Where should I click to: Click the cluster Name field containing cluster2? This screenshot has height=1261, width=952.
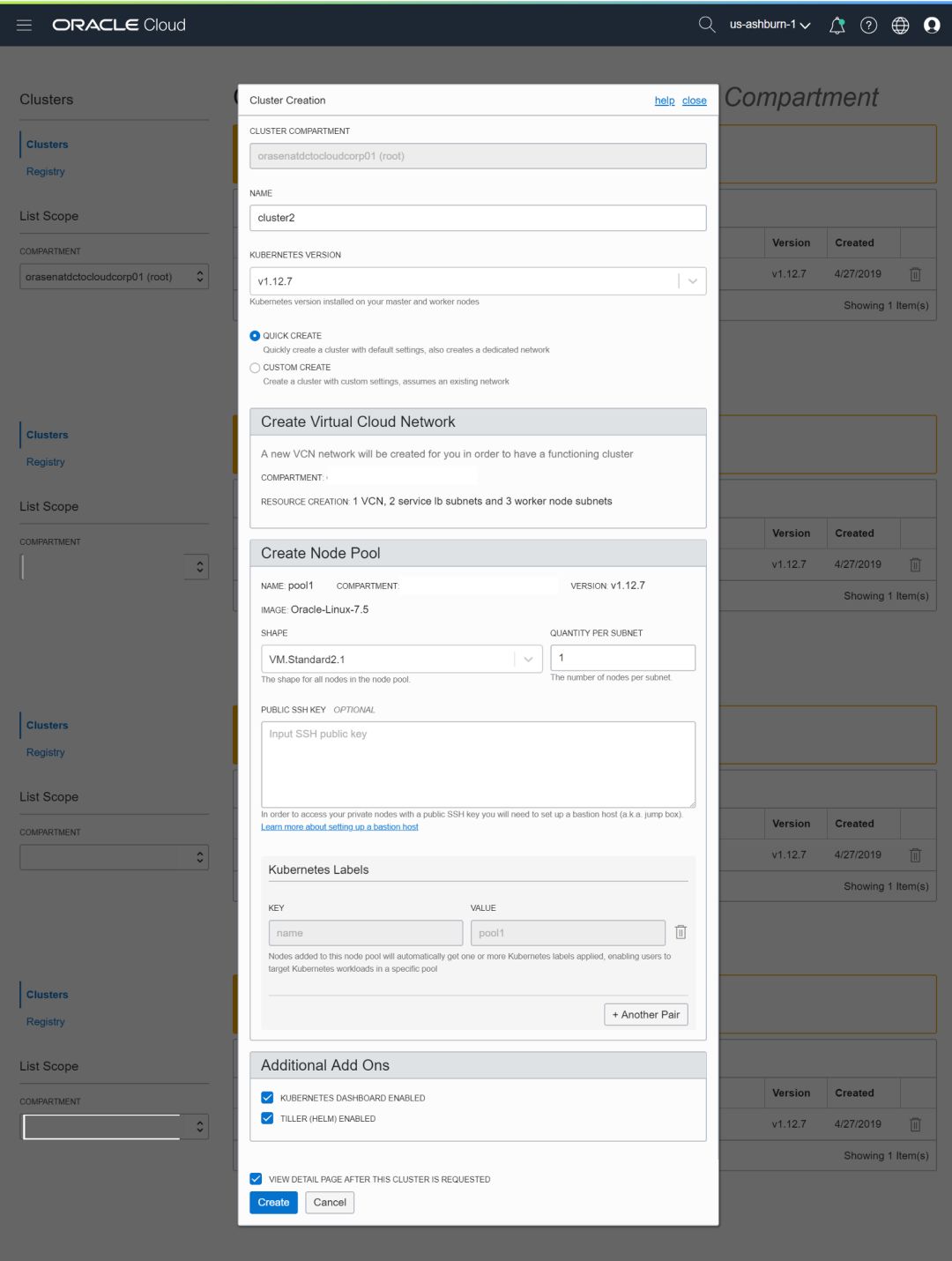[478, 218]
